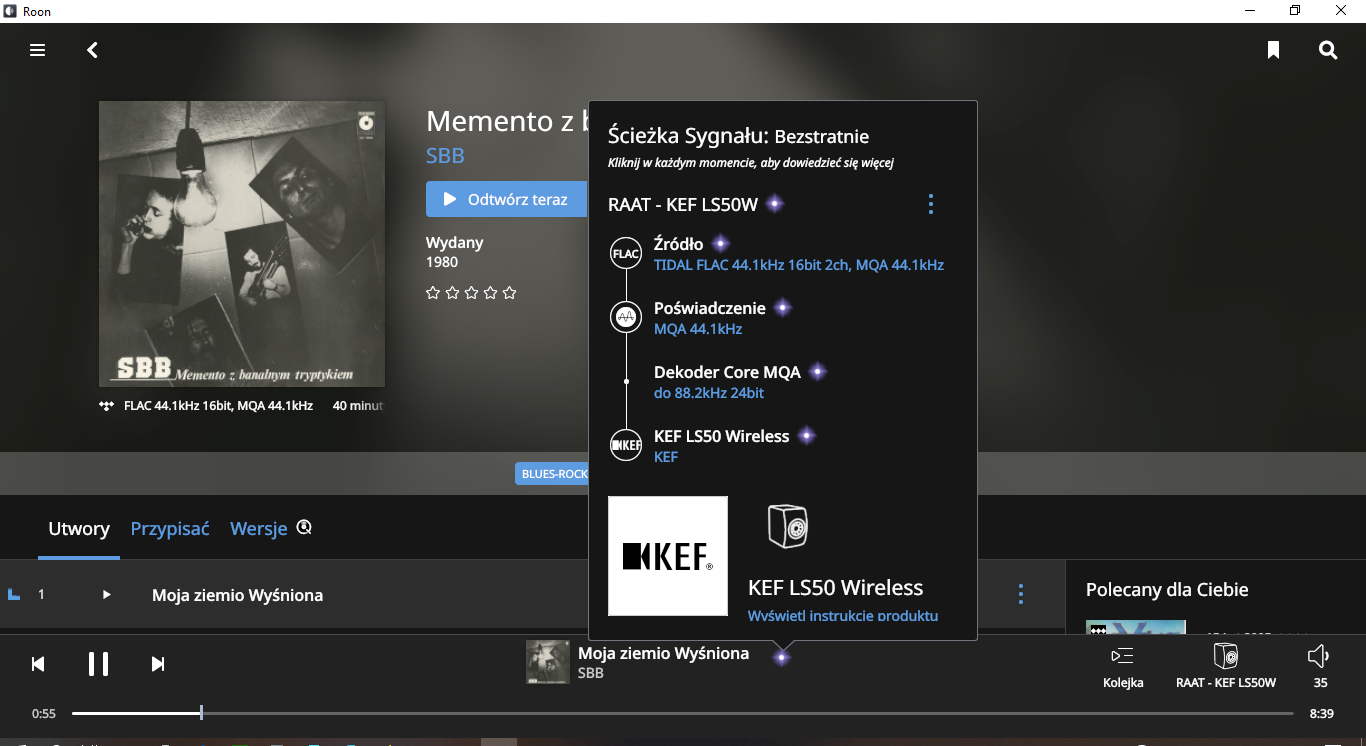Click the MQA authentication waveform icon
Screen dimensions: 1366x746
tap(626, 318)
